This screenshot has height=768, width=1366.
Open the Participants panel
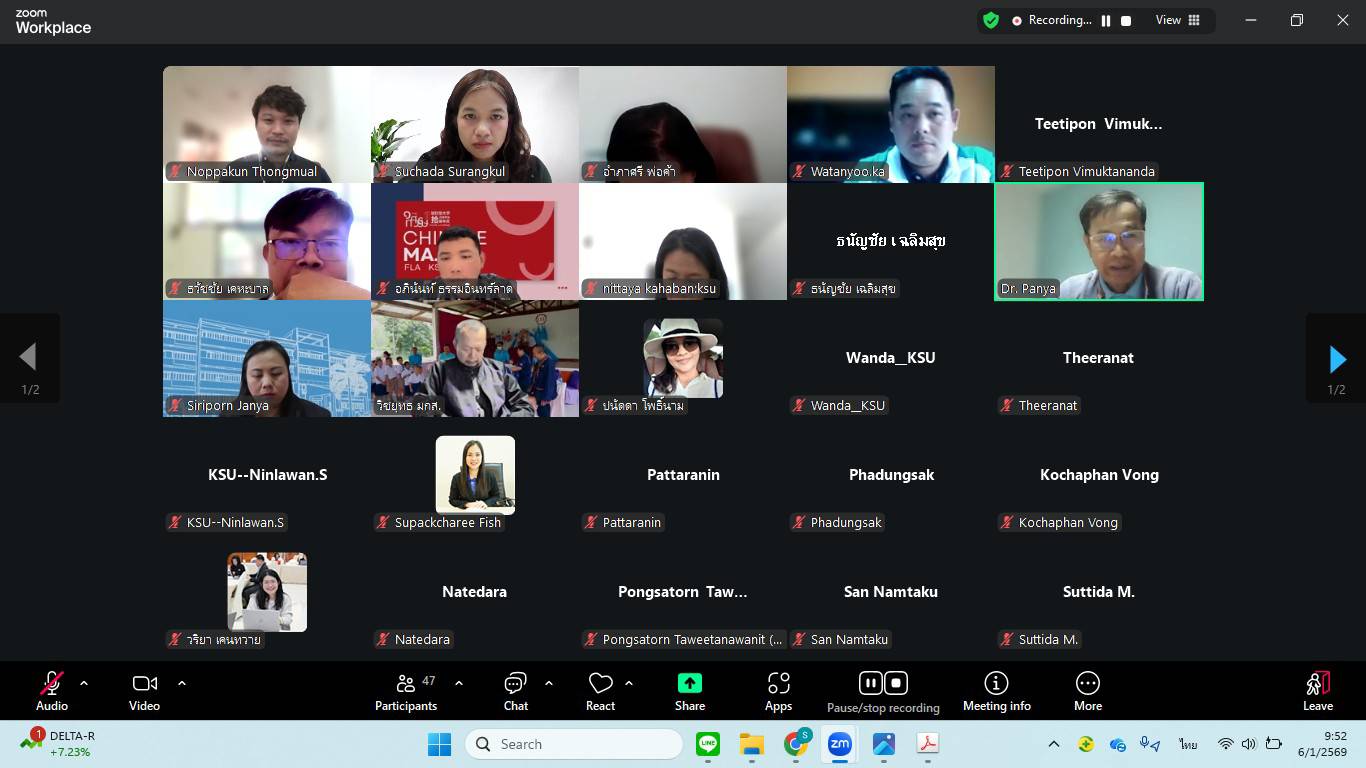click(406, 691)
